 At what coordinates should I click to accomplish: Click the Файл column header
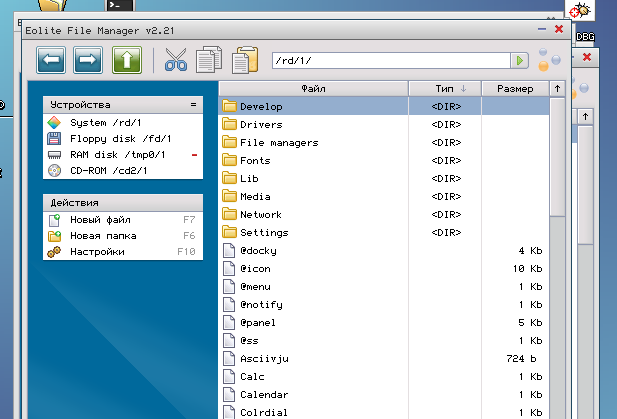click(x=313, y=89)
